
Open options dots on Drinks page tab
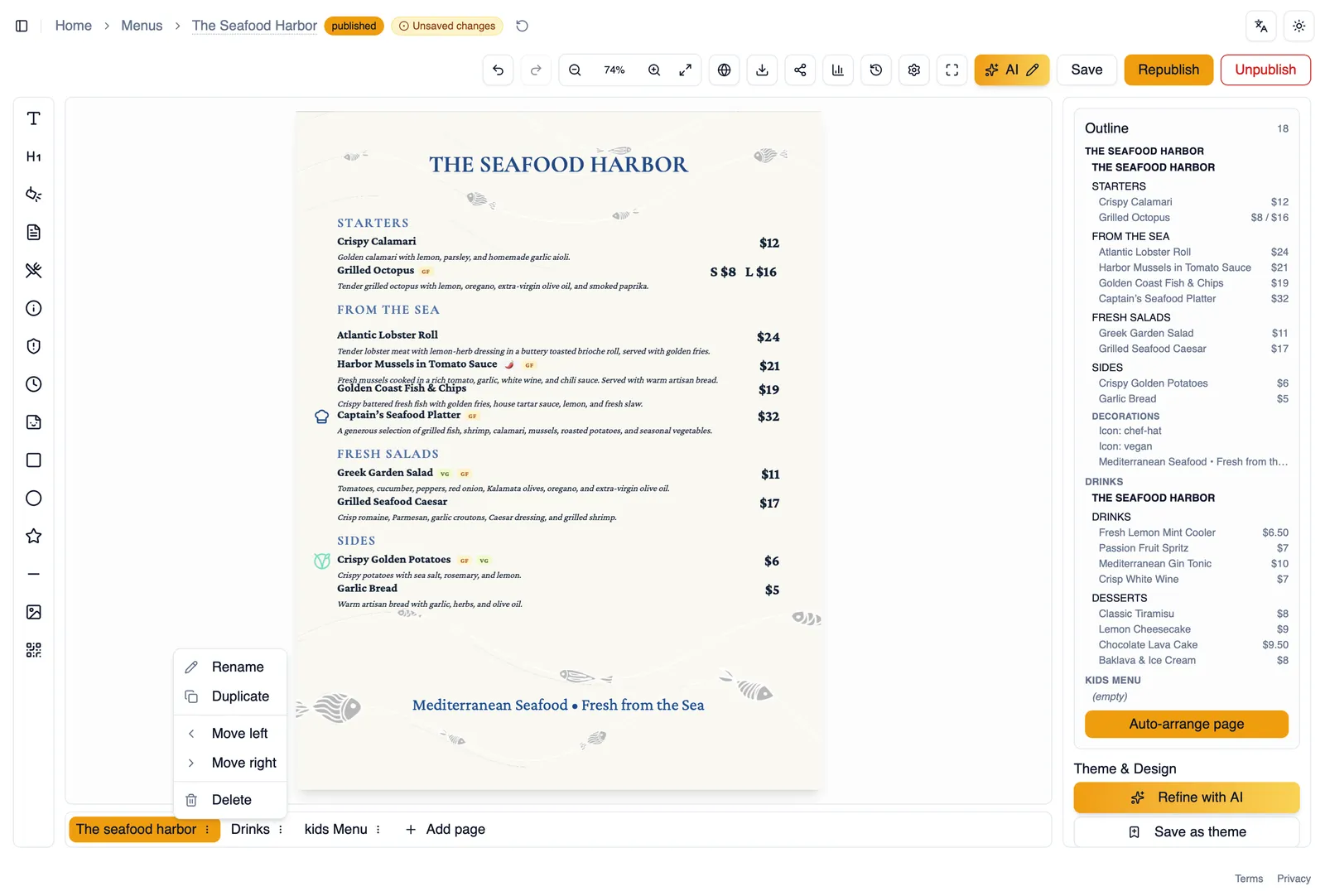[x=281, y=829]
